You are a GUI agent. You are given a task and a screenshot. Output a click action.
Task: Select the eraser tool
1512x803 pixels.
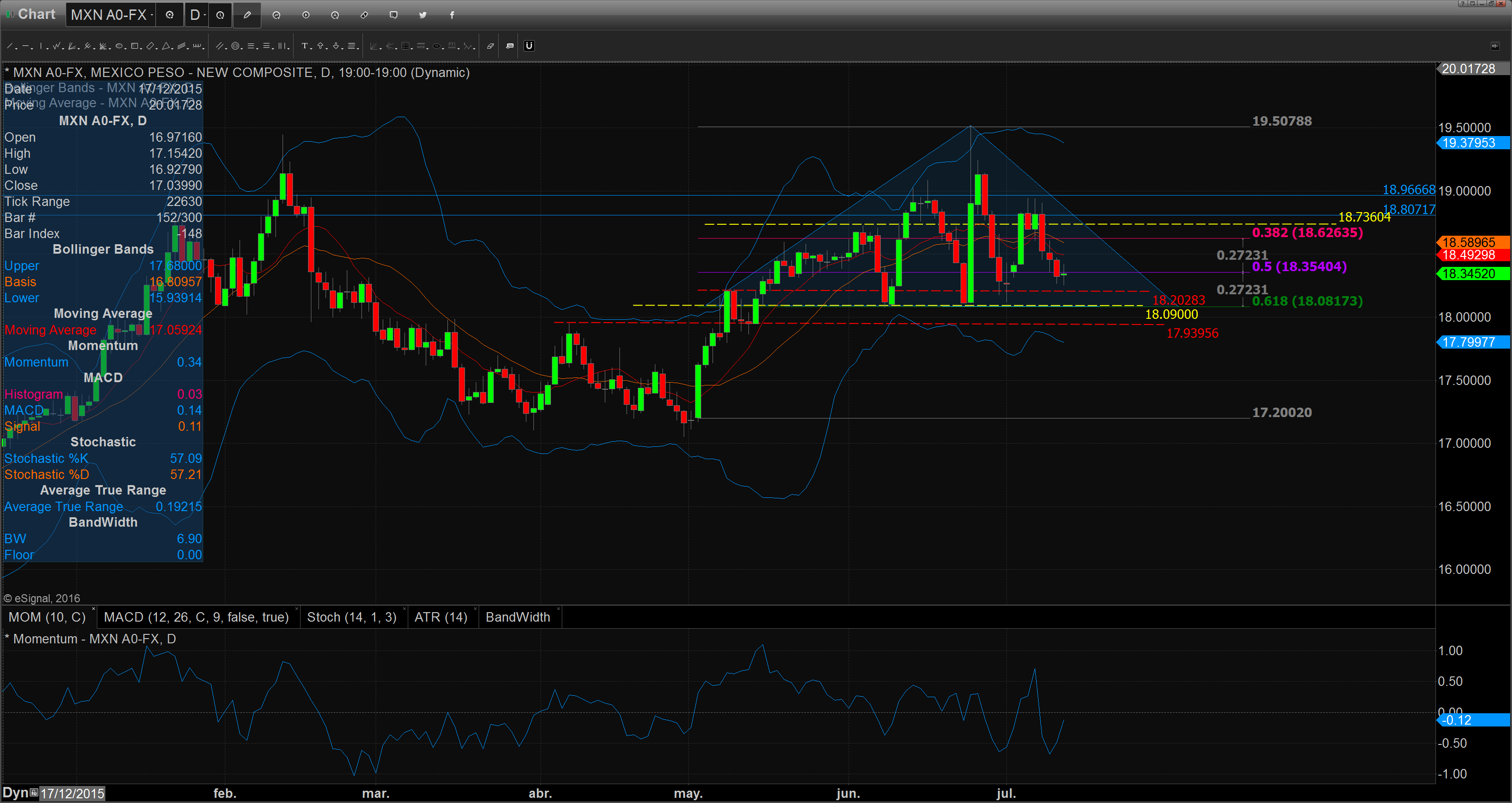pyautogui.click(x=491, y=46)
